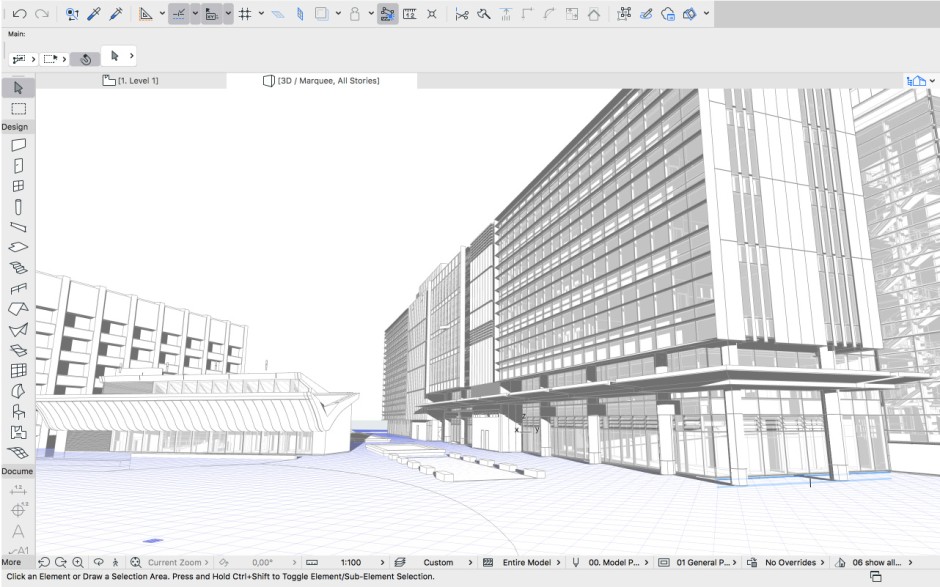Click the More button in toolbox
940x587 pixels.
(11, 562)
